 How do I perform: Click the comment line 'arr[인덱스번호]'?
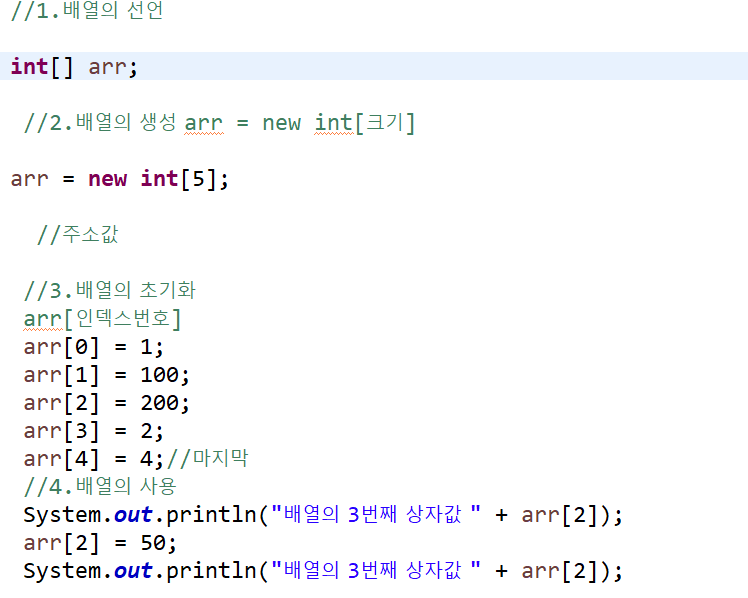click(102, 319)
